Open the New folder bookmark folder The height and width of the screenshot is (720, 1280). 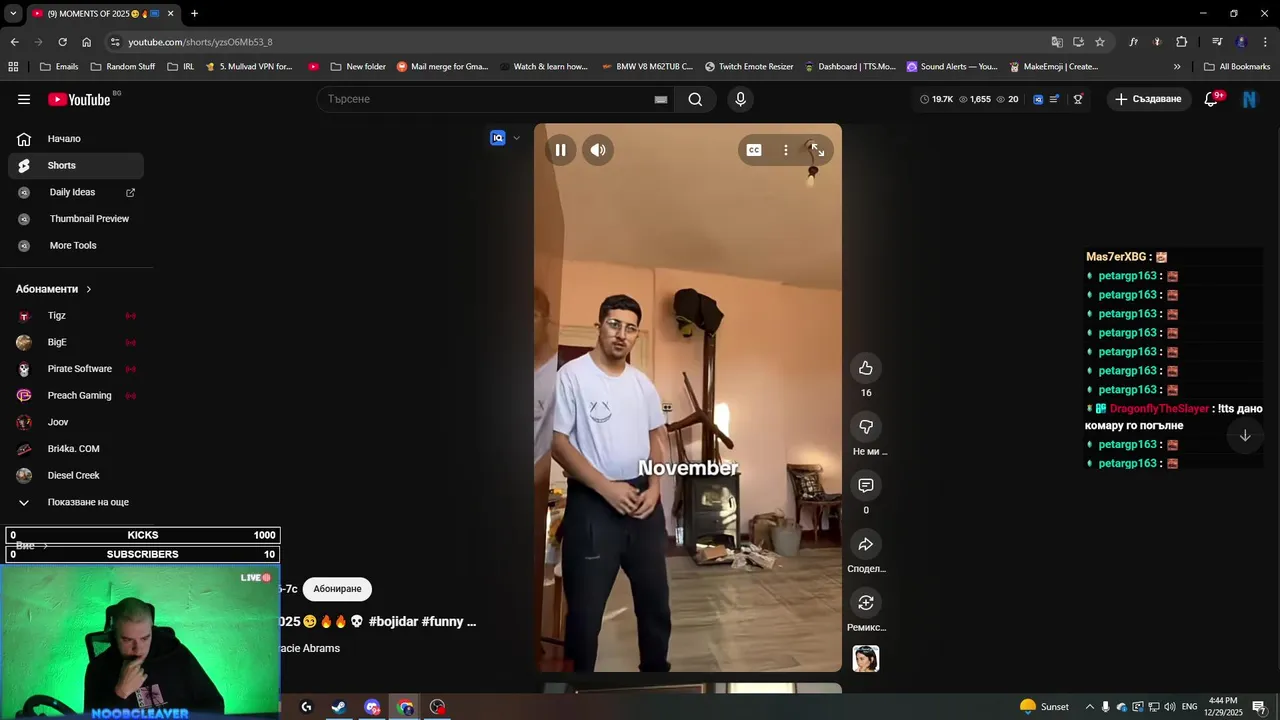(x=358, y=67)
